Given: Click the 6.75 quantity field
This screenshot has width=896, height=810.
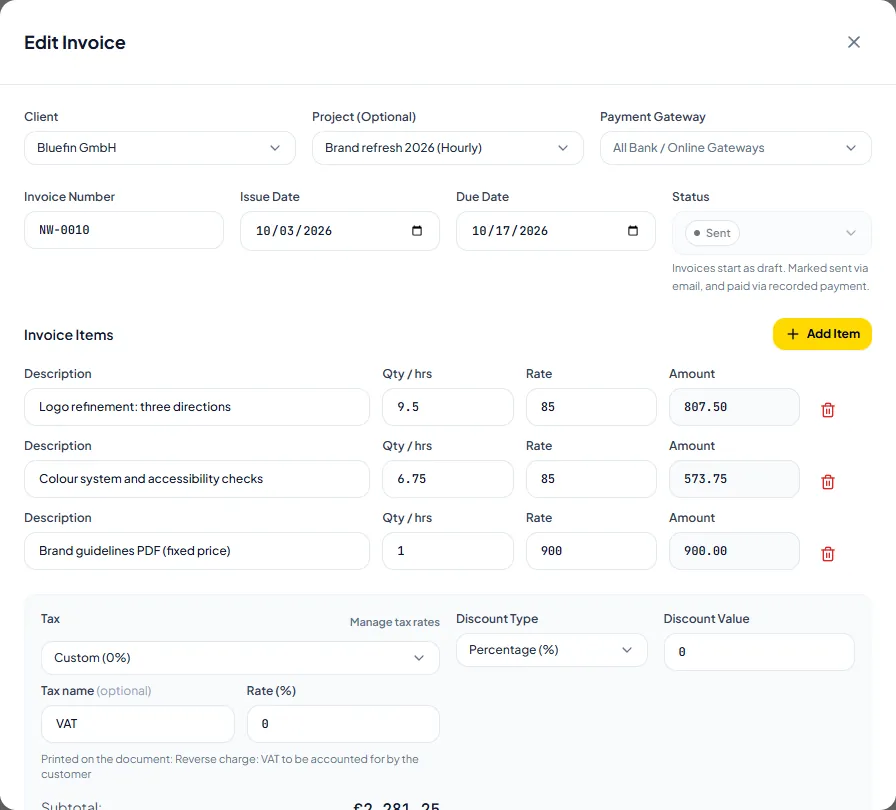Looking at the screenshot, I should pyautogui.click(x=447, y=479).
